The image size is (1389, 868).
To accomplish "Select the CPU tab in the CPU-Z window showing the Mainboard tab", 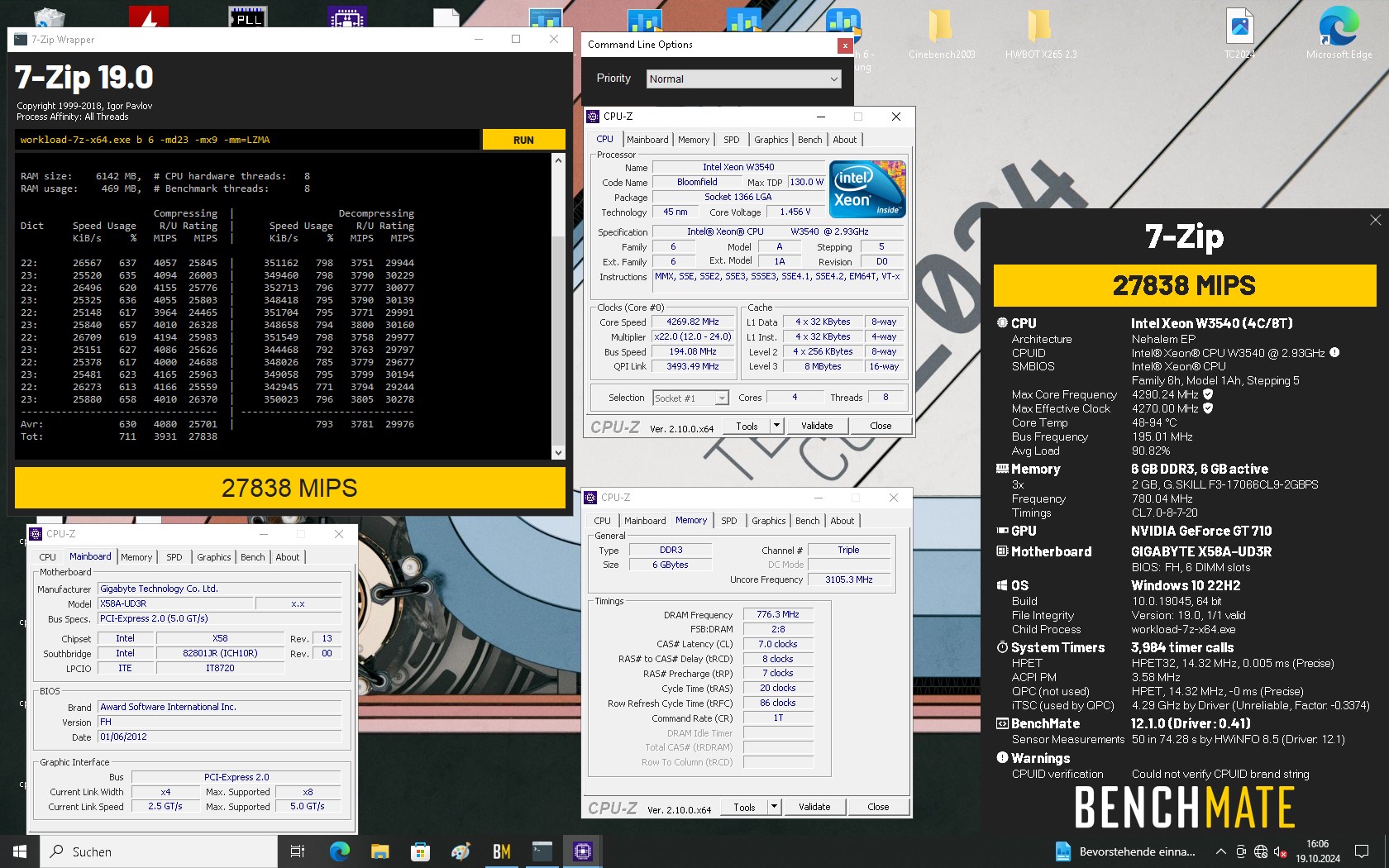I will tap(48, 557).
